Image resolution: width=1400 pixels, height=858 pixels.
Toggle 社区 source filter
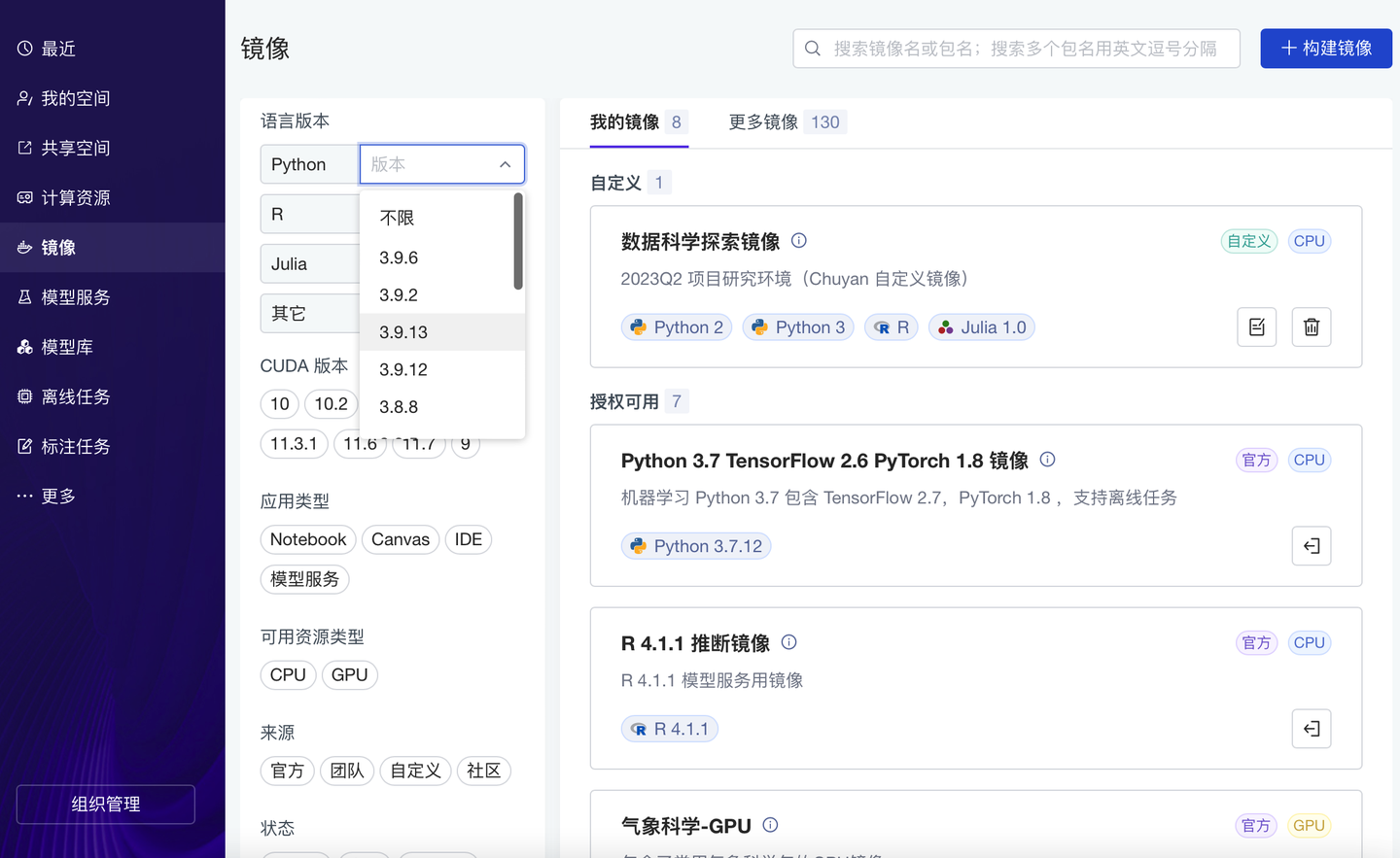tap(483, 772)
